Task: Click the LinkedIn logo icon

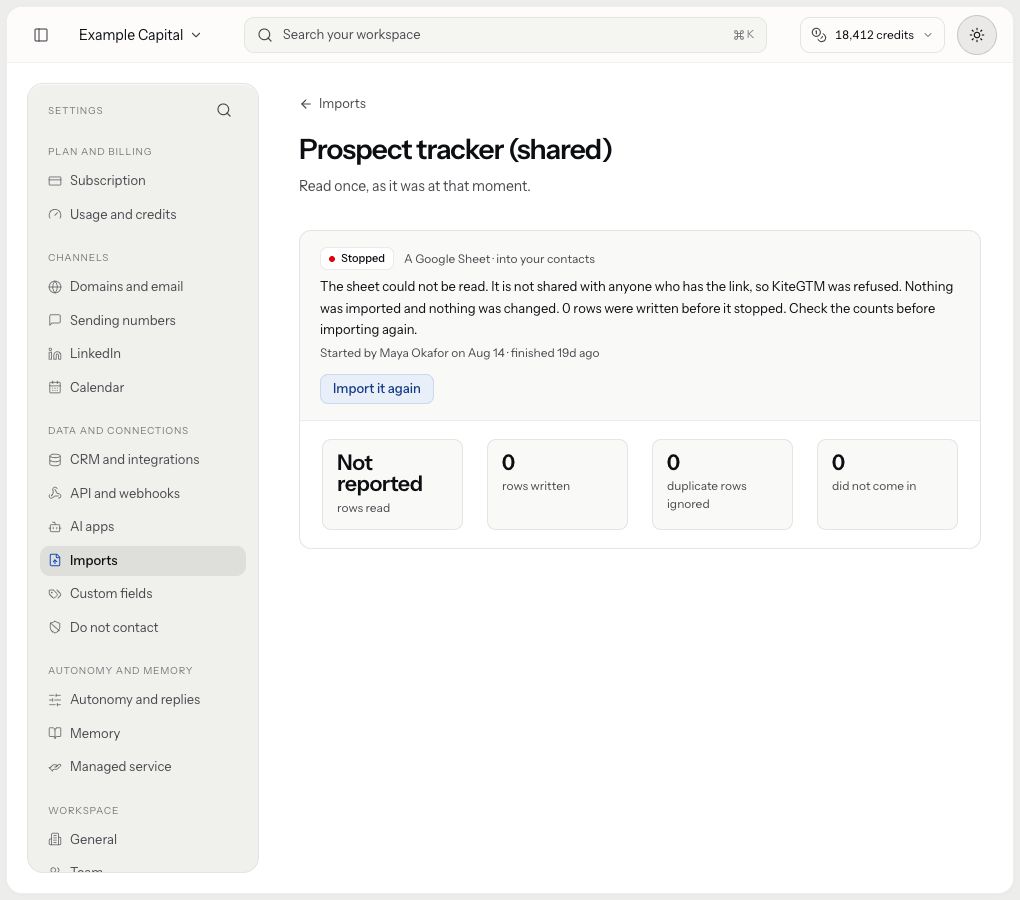Action: click(55, 354)
